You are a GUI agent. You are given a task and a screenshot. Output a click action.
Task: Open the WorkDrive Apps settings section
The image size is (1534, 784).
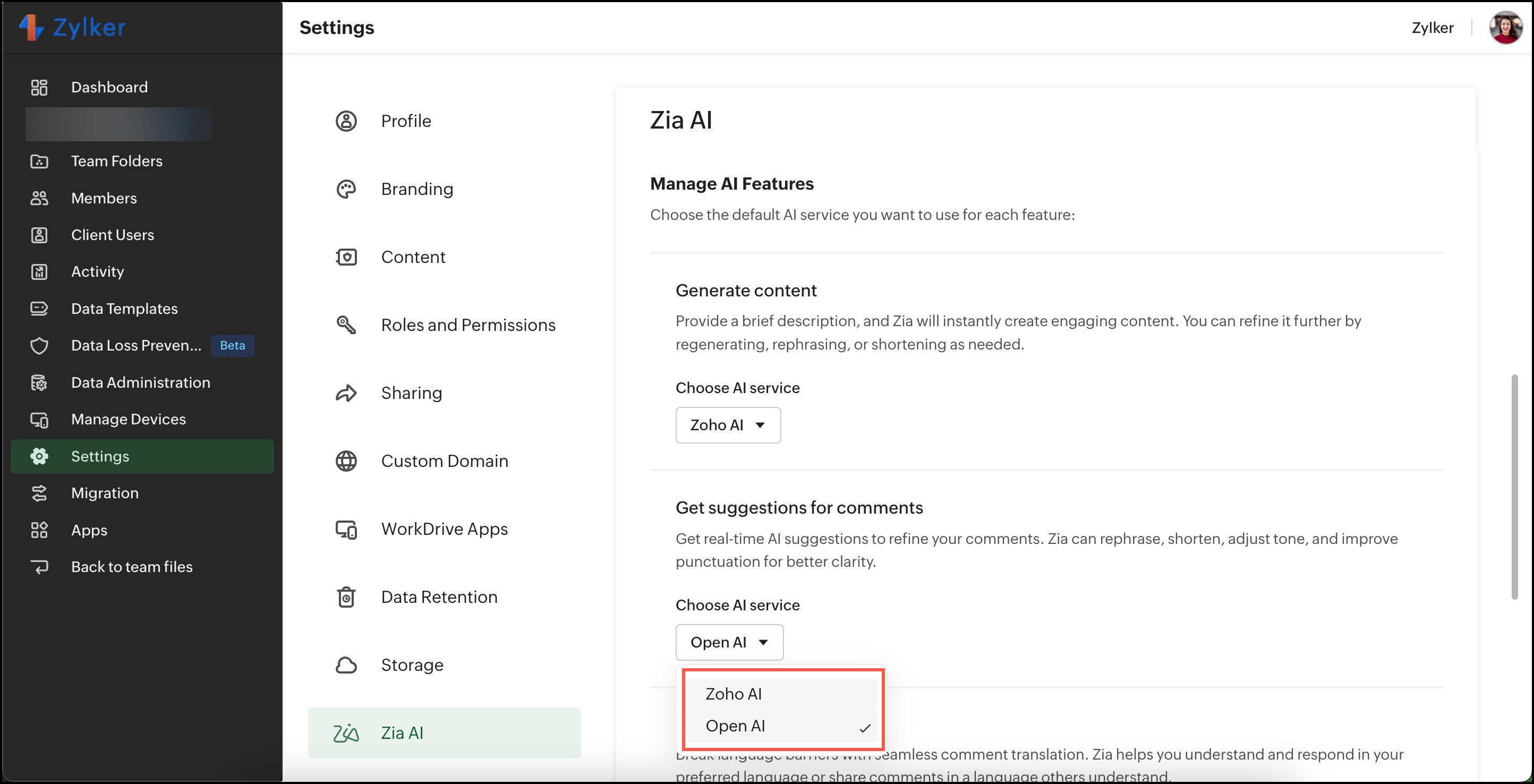pos(444,529)
